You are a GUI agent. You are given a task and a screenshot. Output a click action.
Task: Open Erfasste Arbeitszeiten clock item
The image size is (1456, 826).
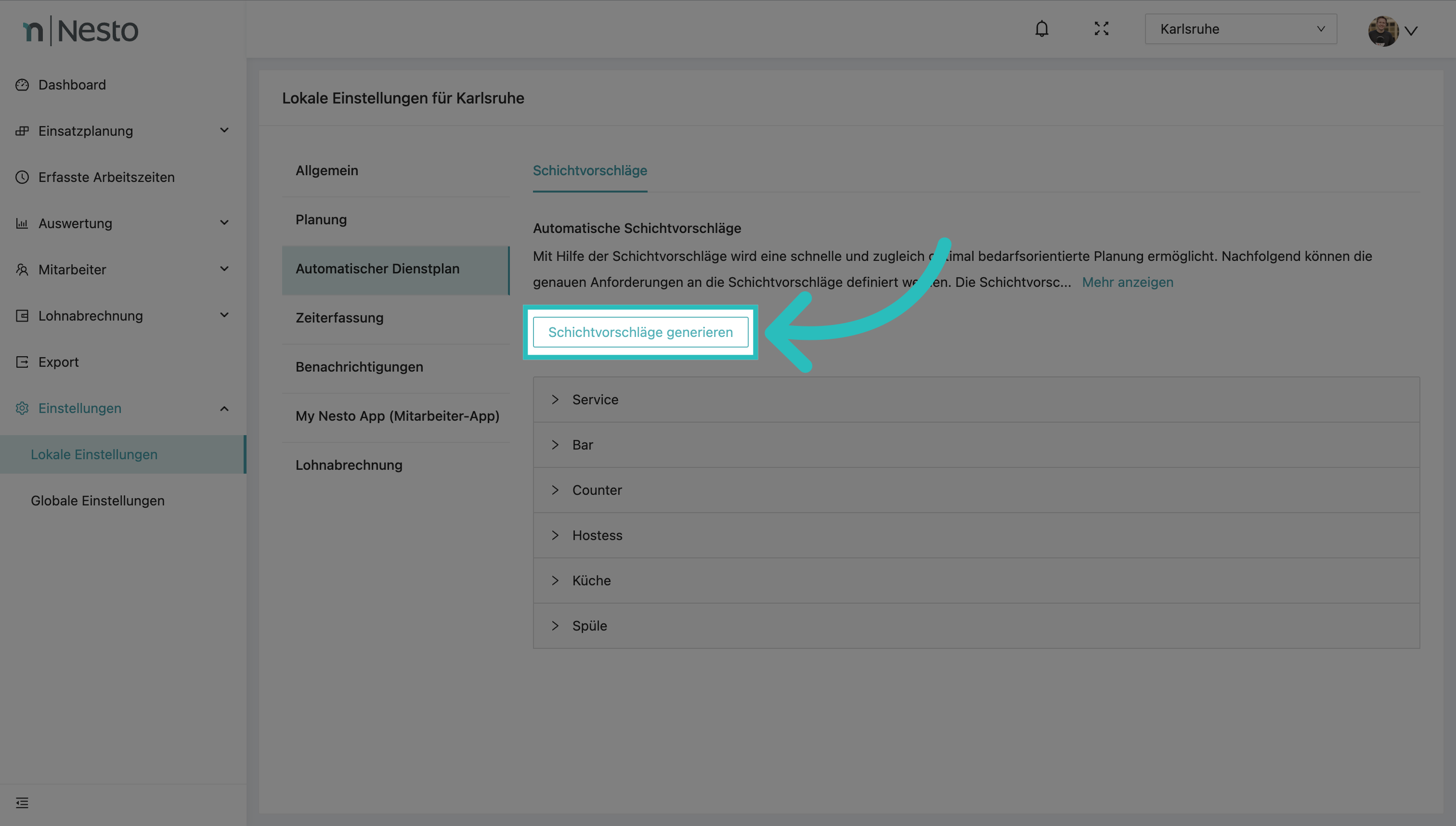(x=106, y=178)
